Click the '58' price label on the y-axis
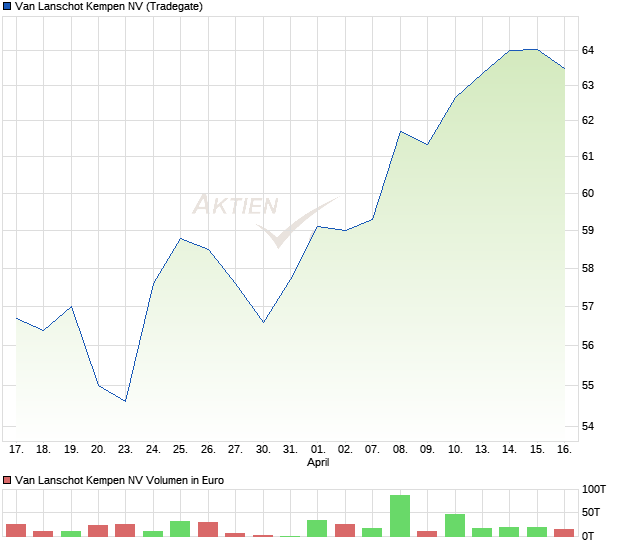Screen dimensions: 620x546 pos(588,268)
